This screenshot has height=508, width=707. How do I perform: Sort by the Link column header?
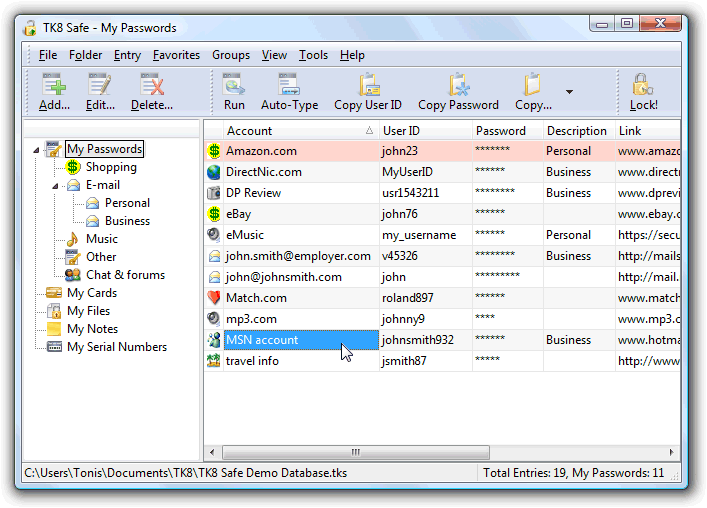(x=648, y=131)
